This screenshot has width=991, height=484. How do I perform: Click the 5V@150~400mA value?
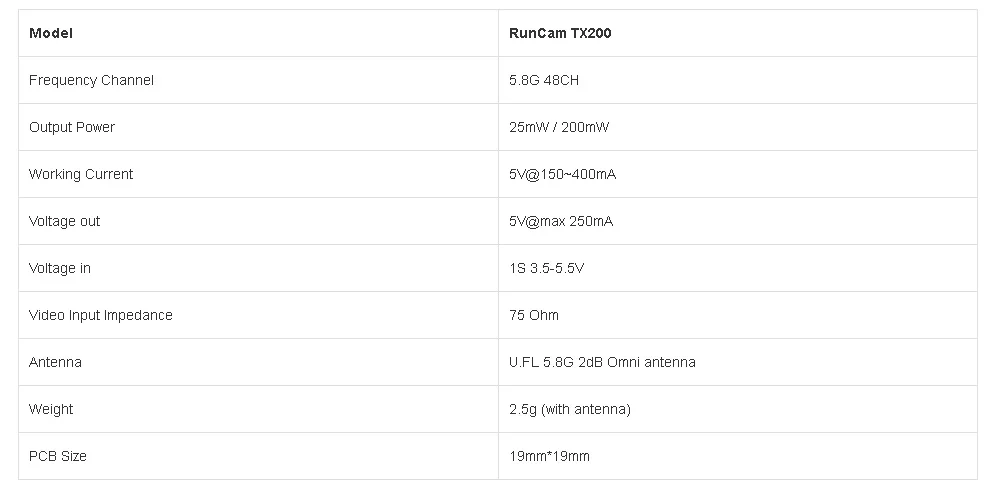coord(562,174)
